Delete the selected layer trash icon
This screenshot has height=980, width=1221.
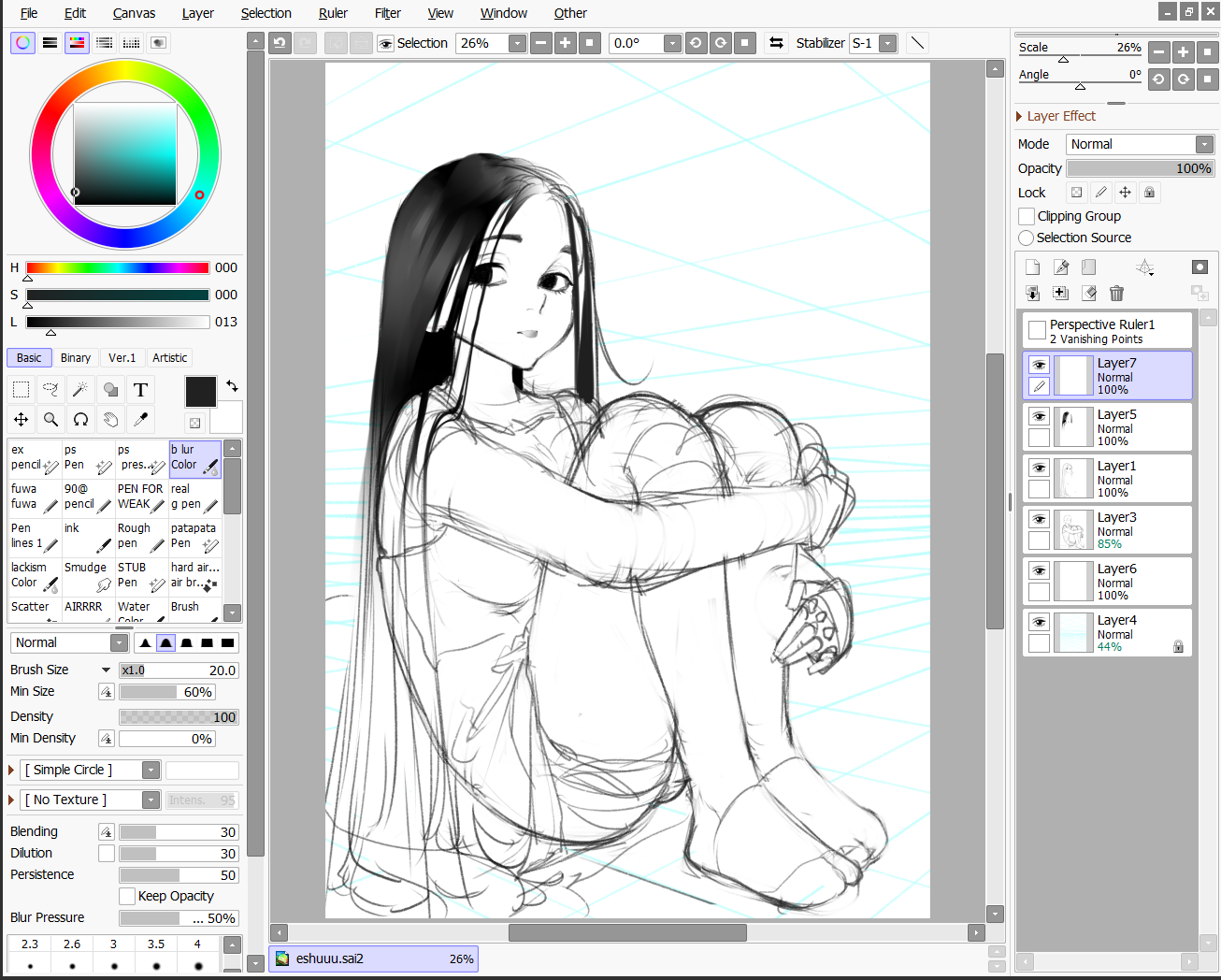[1116, 294]
